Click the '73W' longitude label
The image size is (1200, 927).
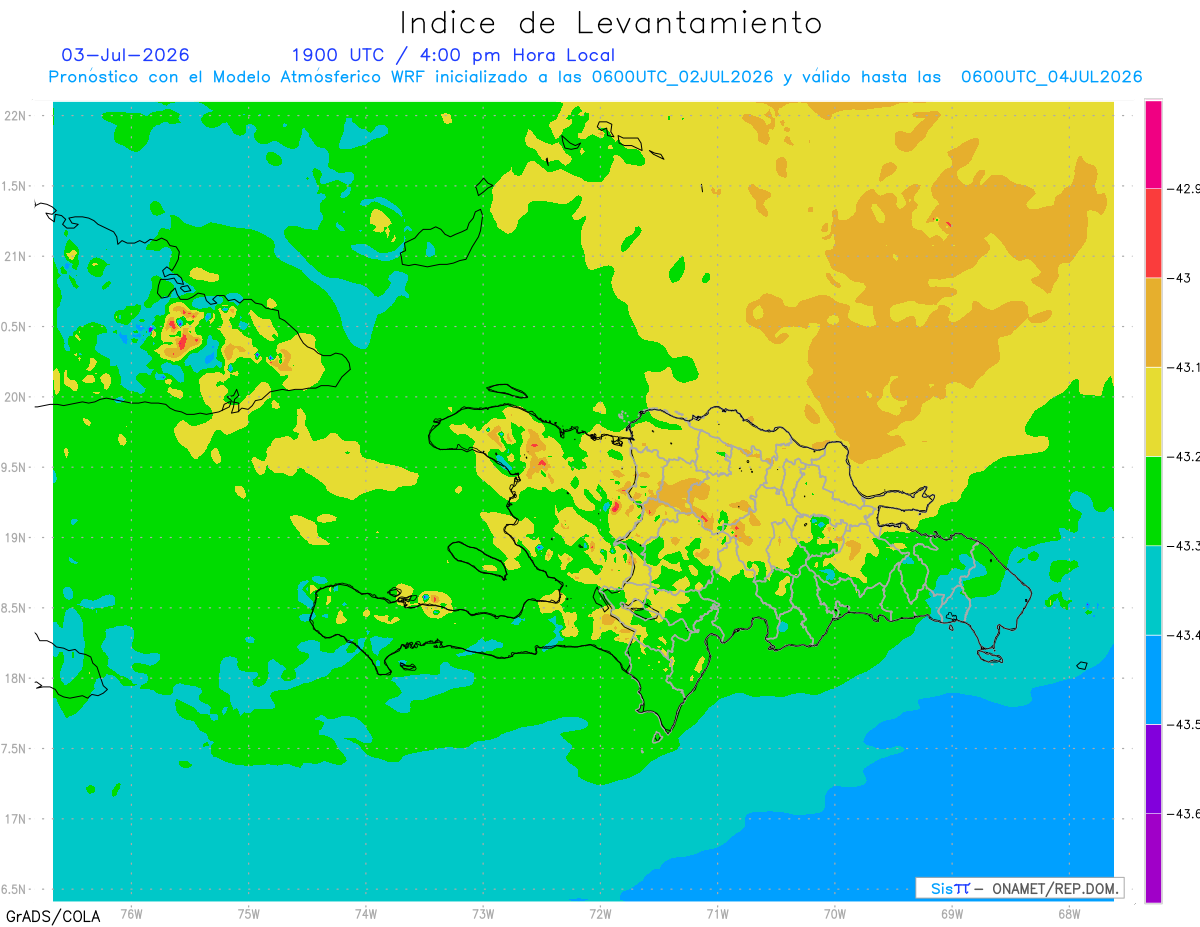[x=483, y=913]
